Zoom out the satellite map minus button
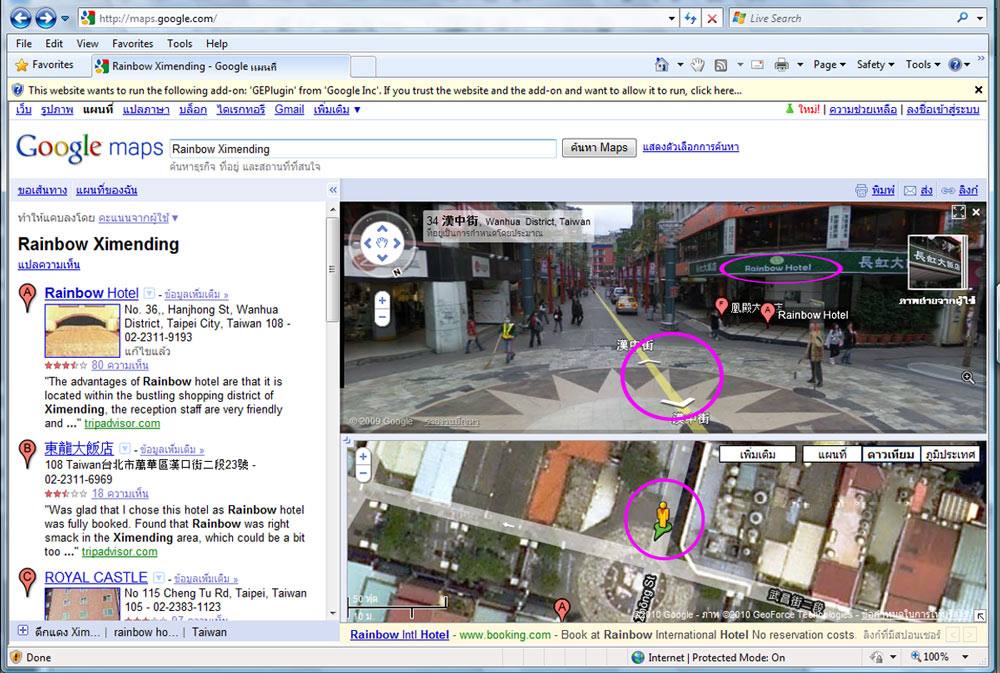 click(x=364, y=473)
